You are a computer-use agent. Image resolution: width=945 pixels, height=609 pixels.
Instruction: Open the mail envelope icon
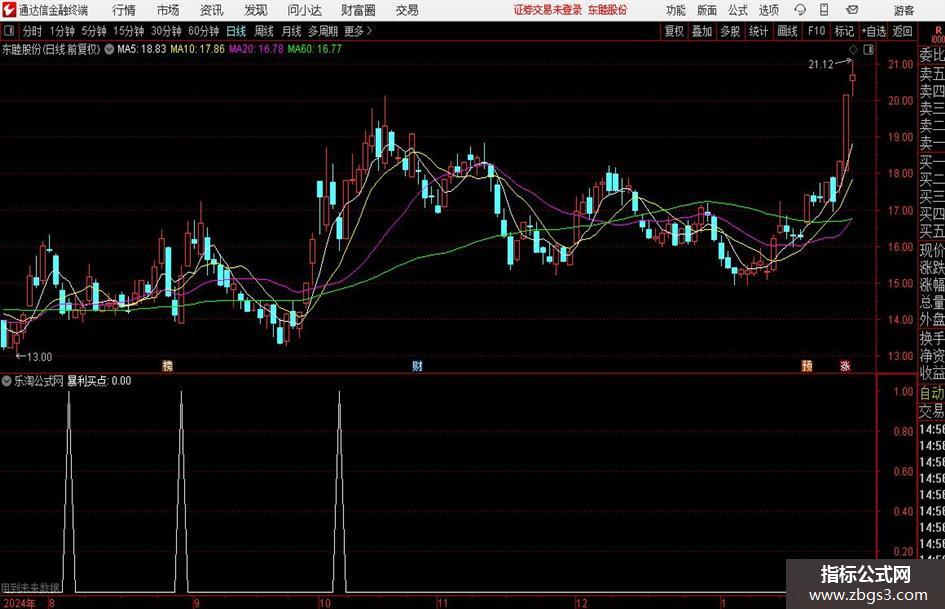(x=852, y=10)
